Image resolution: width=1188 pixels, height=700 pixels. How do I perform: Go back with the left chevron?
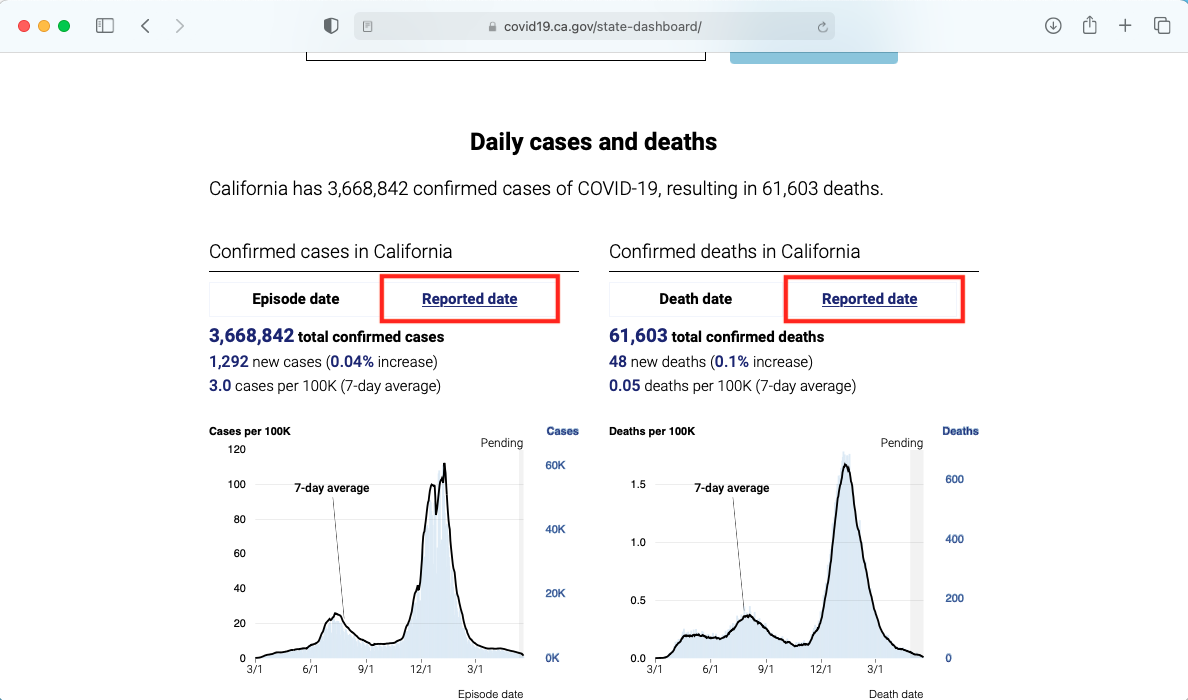[145, 26]
